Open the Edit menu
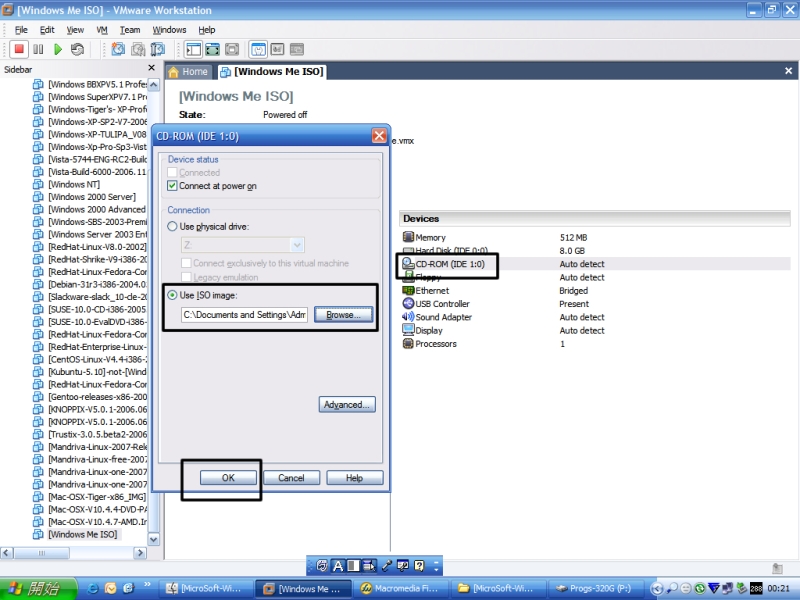The width and height of the screenshot is (800, 600). (x=47, y=30)
